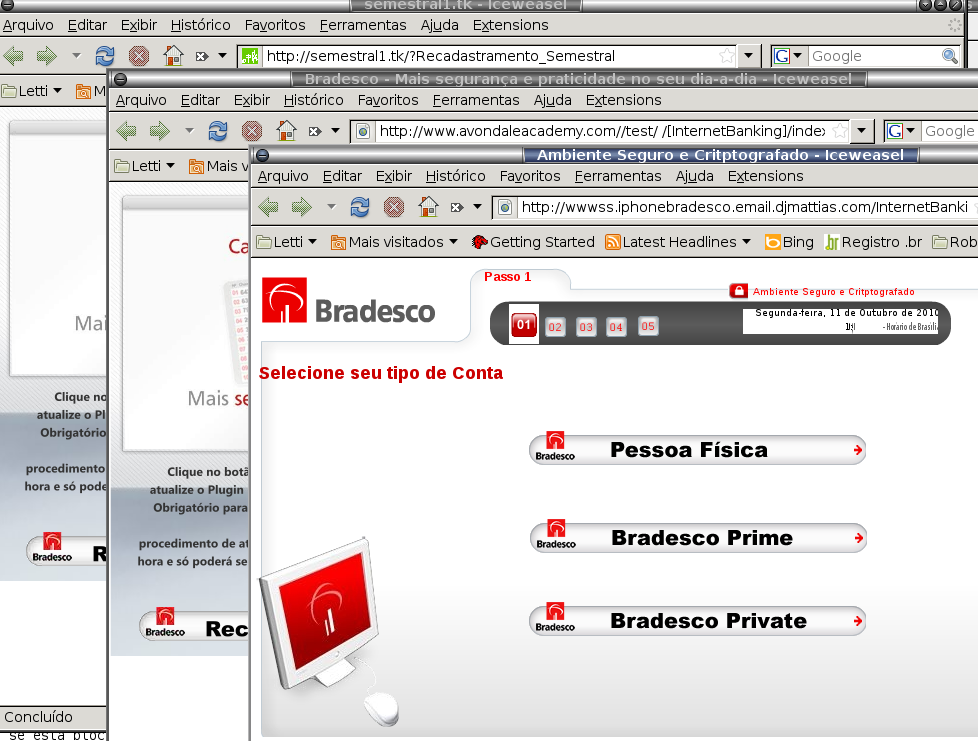Stop loading in the avondaleacademy window
Screen dimensions: 978x741
(251, 130)
